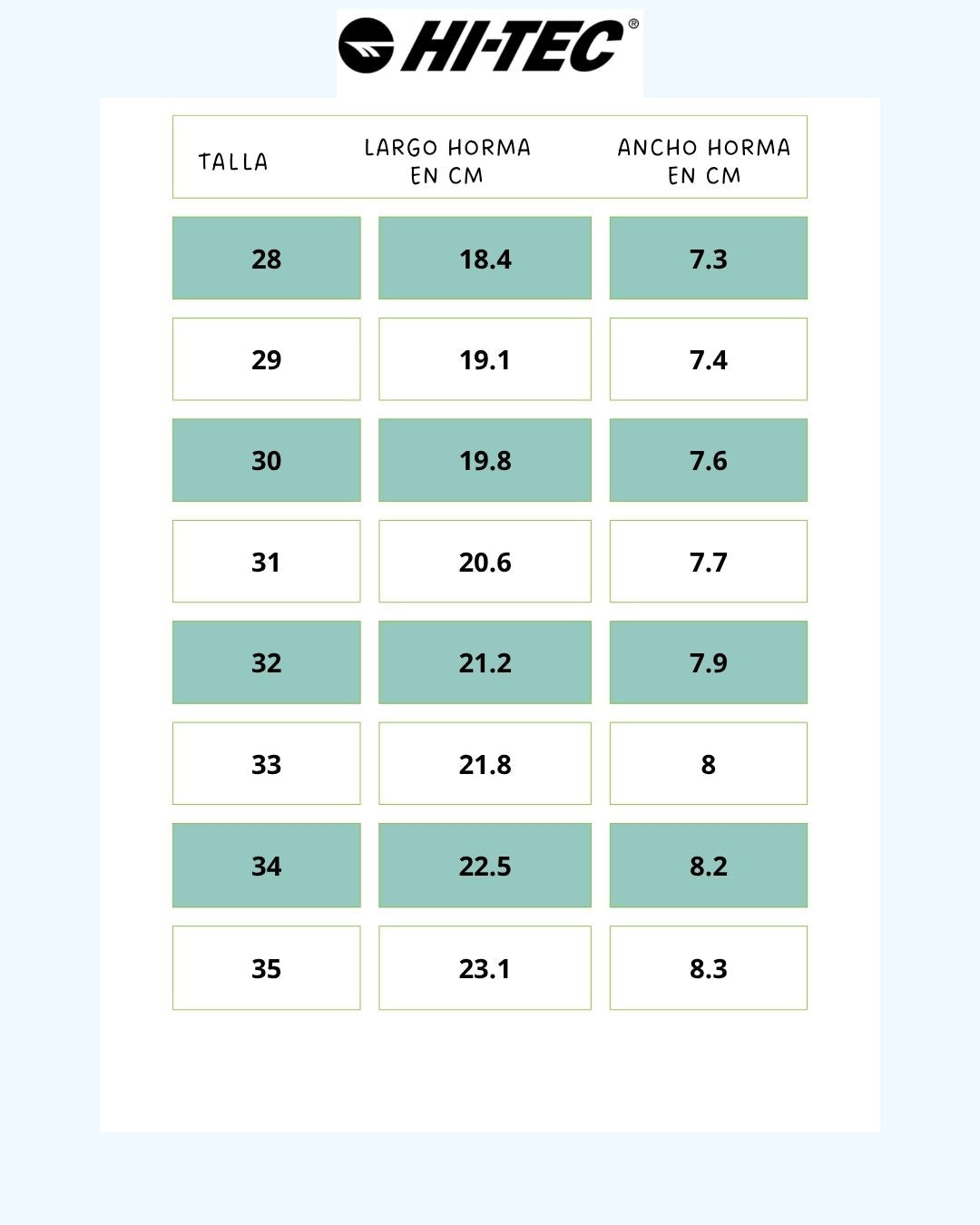This screenshot has height=1225, width=980.
Task: Click the 8.3 width cell
Action: pos(708,968)
